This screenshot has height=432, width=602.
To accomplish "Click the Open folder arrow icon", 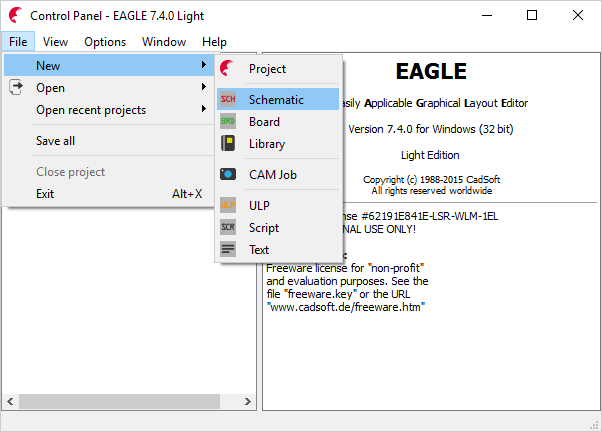I will click(x=16, y=88).
